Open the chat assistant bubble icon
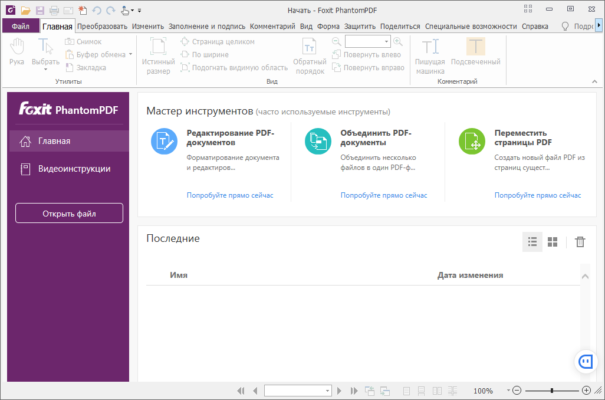 click(586, 361)
